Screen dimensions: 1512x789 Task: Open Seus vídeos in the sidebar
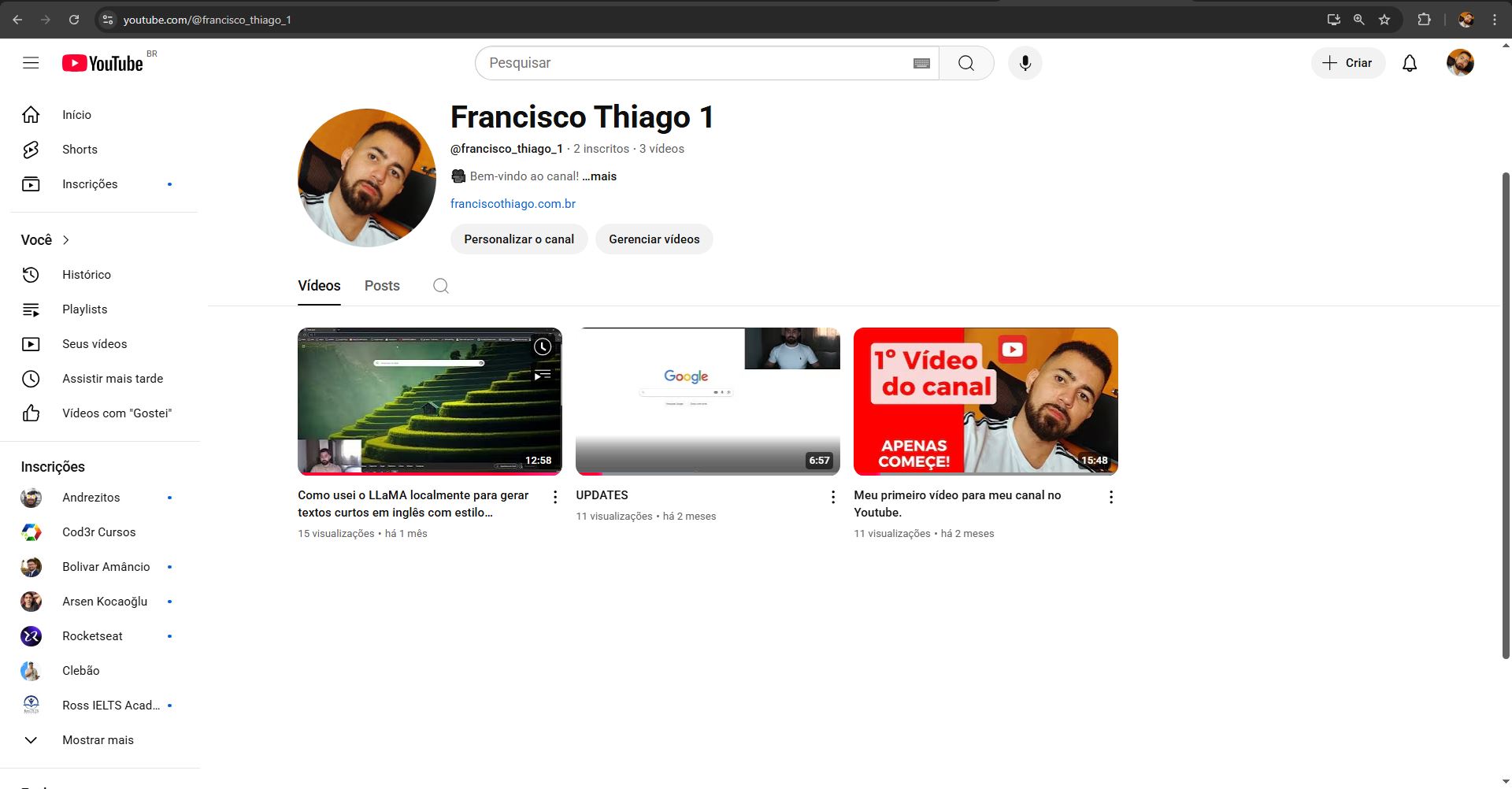(94, 343)
